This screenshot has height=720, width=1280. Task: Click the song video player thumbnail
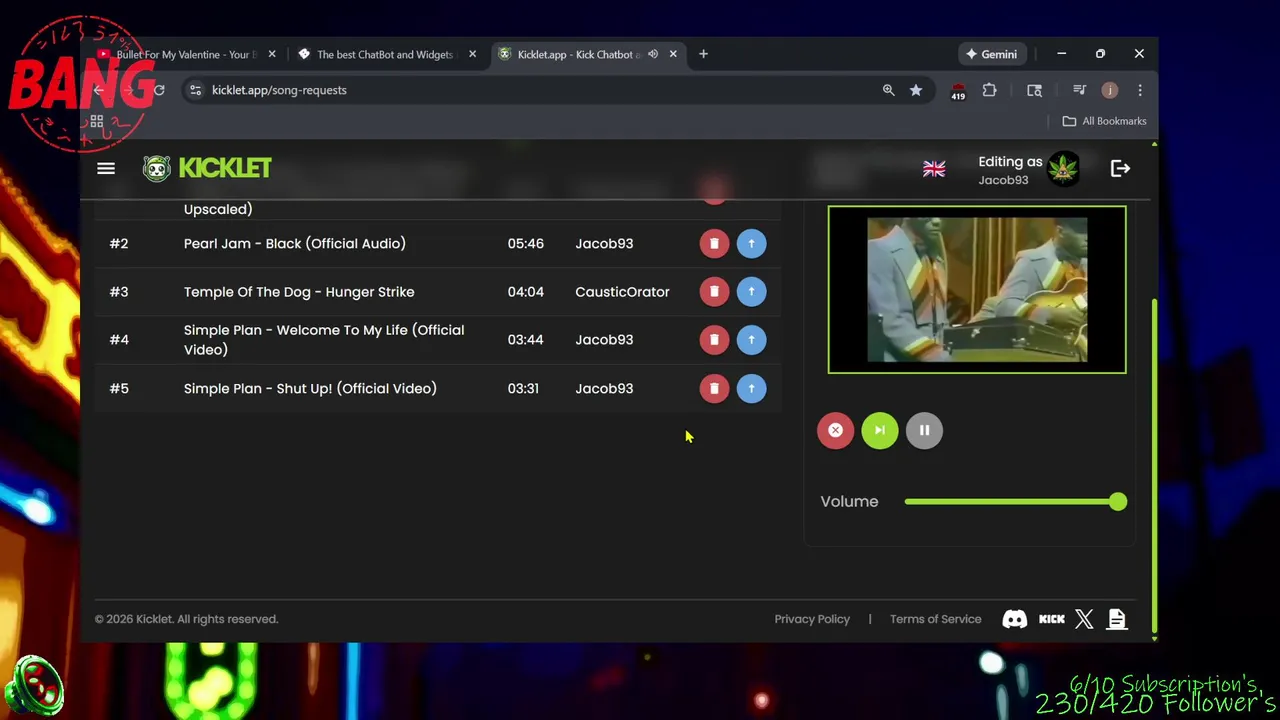point(977,289)
